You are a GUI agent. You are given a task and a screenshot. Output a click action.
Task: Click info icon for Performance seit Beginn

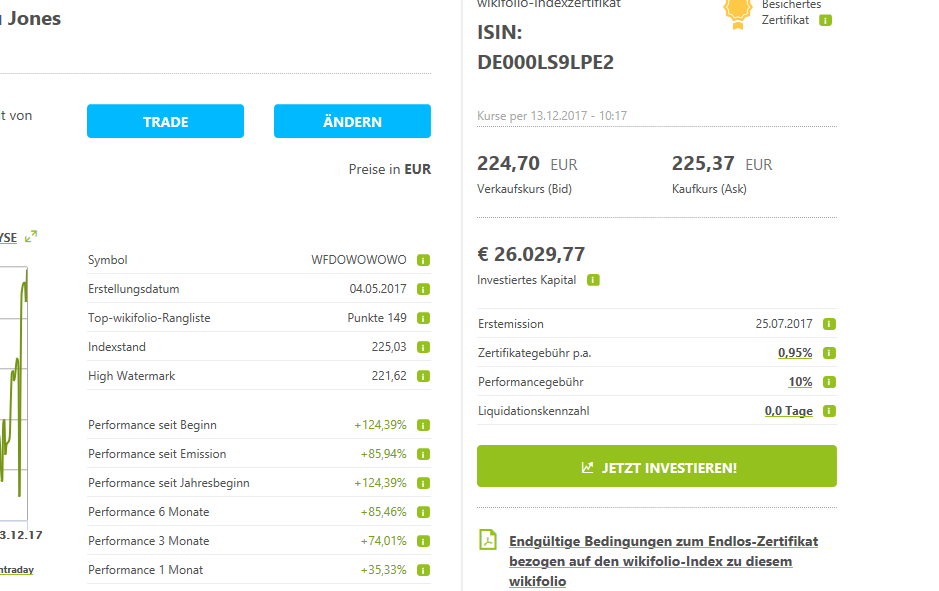click(x=422, y=424)
